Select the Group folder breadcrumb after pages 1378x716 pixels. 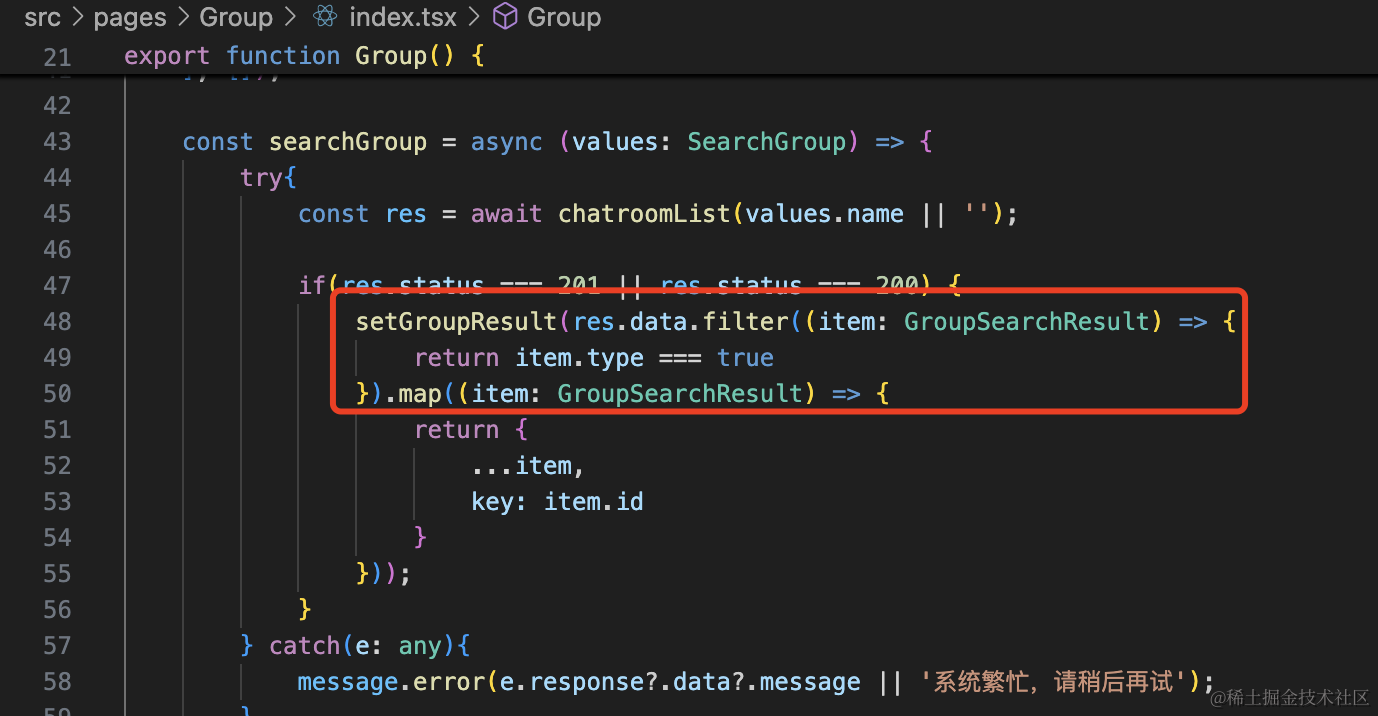[236, 17]
